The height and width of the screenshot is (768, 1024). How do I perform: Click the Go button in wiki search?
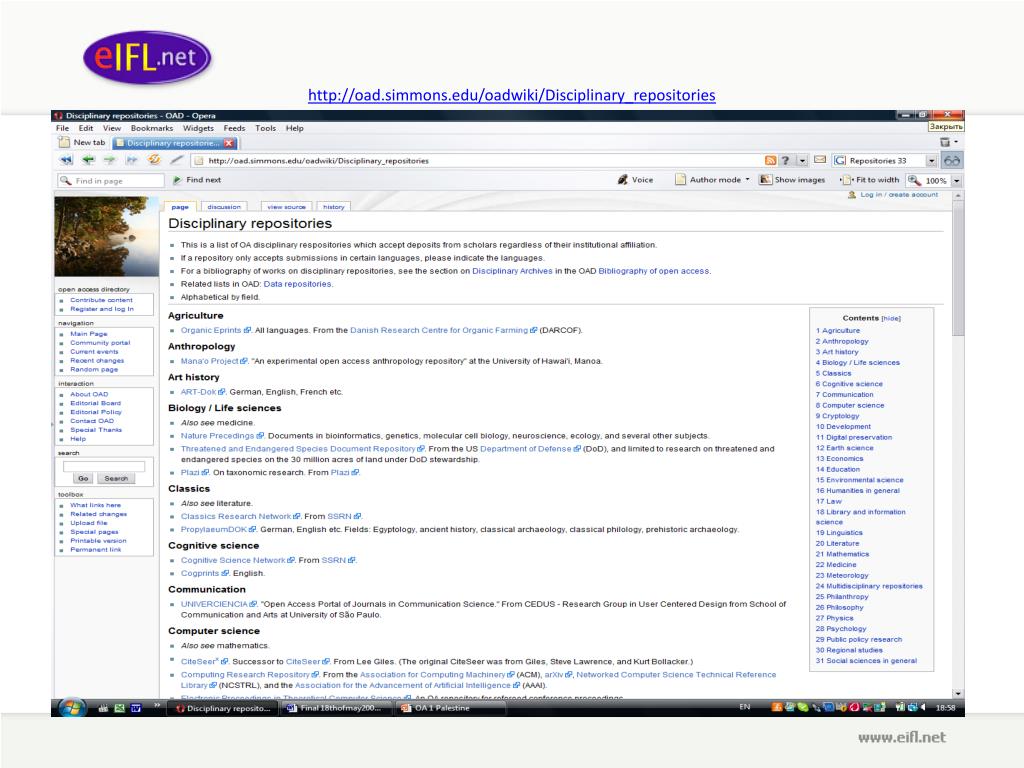(83, 479)
